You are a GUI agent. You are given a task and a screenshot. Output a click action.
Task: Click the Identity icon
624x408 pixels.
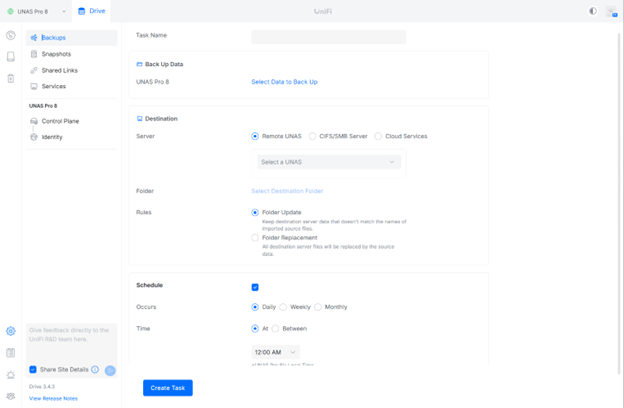[34, 137]
